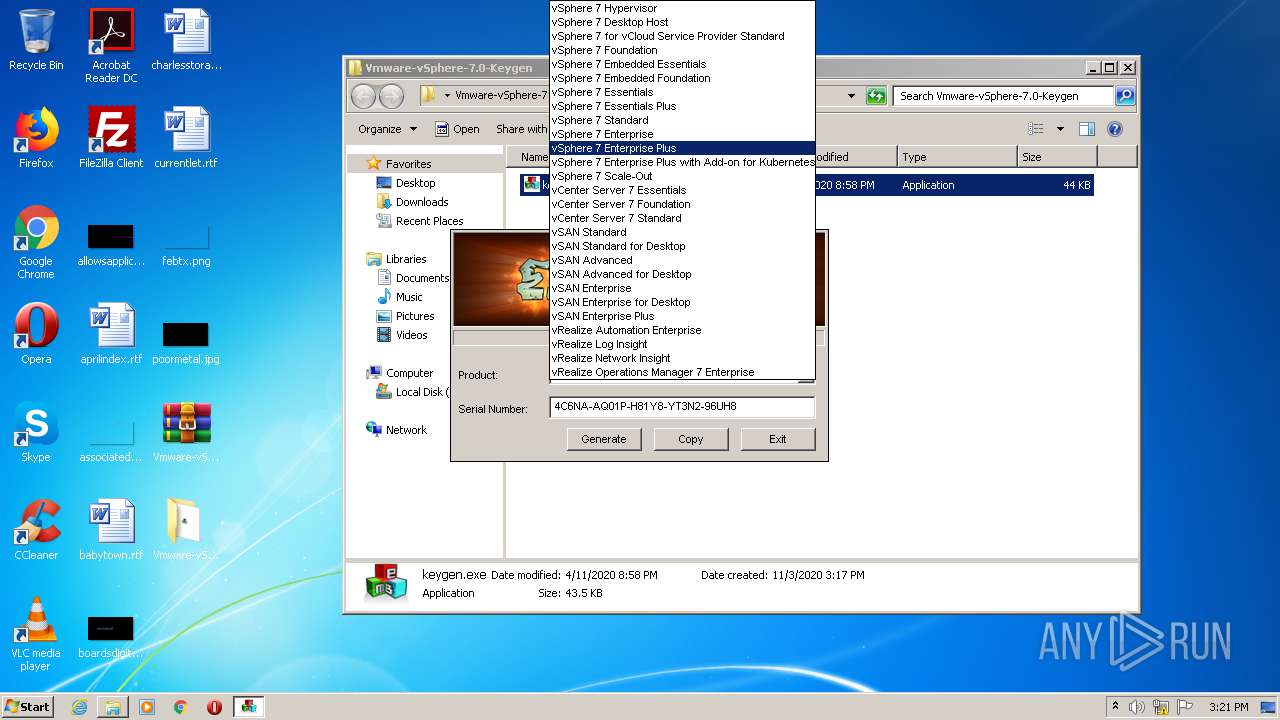Launch FileZilla Client desktop icon
This screenshot has height=720, width=1280.
[111, 138]
